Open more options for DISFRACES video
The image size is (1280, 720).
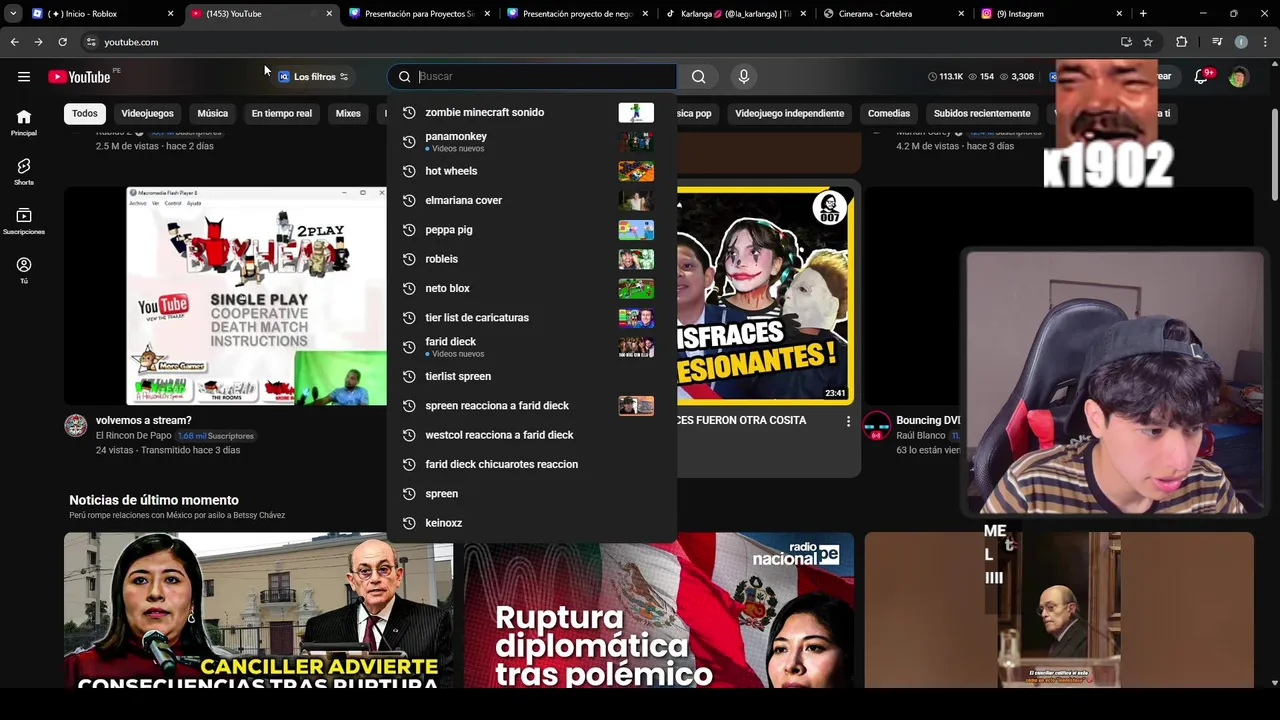(848, 421)
